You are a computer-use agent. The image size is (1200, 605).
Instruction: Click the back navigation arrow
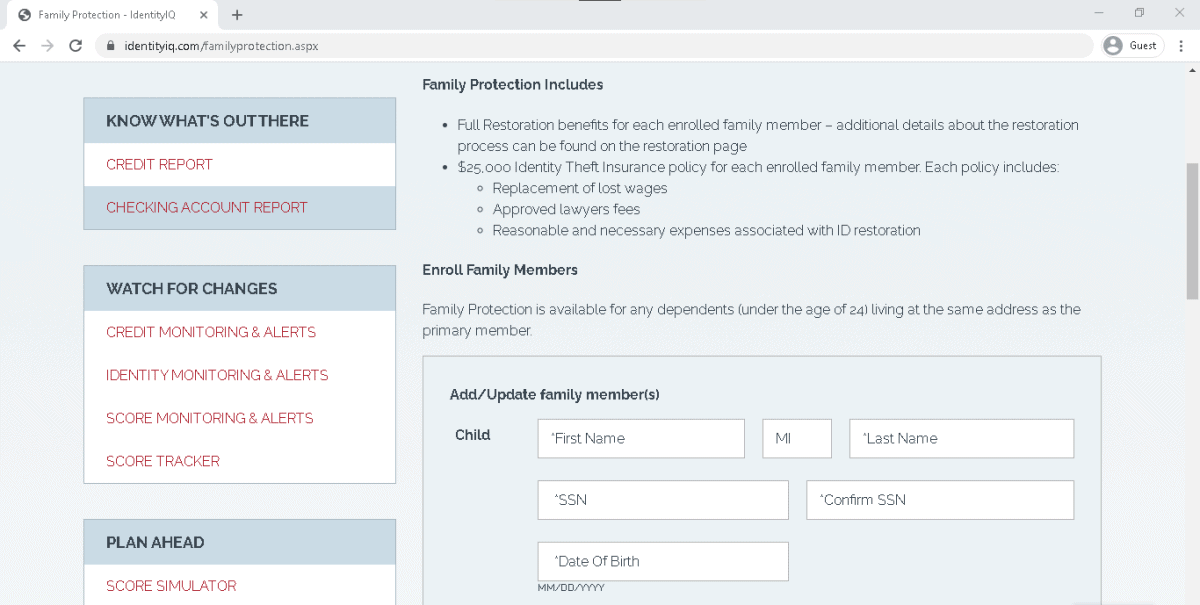[x=19, y=45]
